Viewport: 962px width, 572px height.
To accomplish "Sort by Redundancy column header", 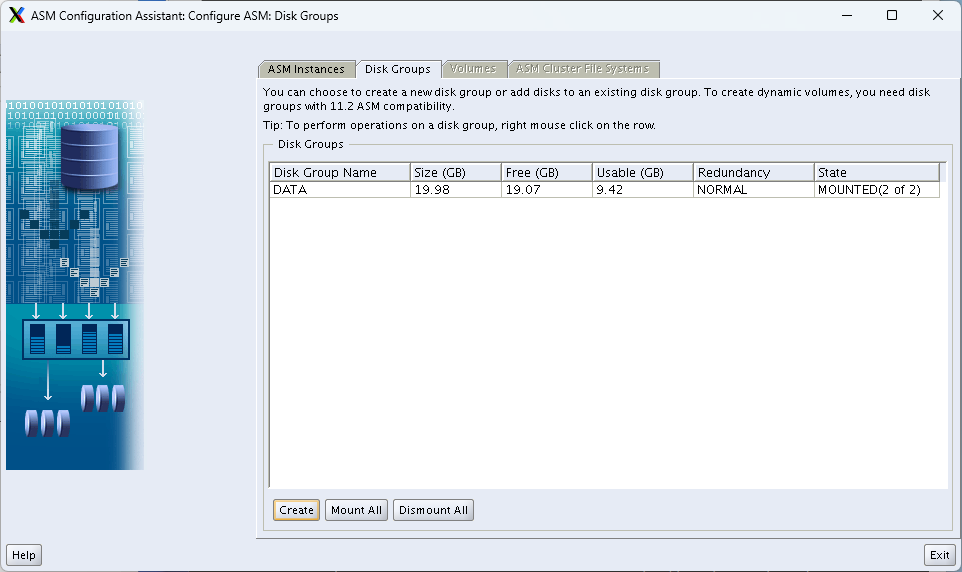I will click(754, 172).
